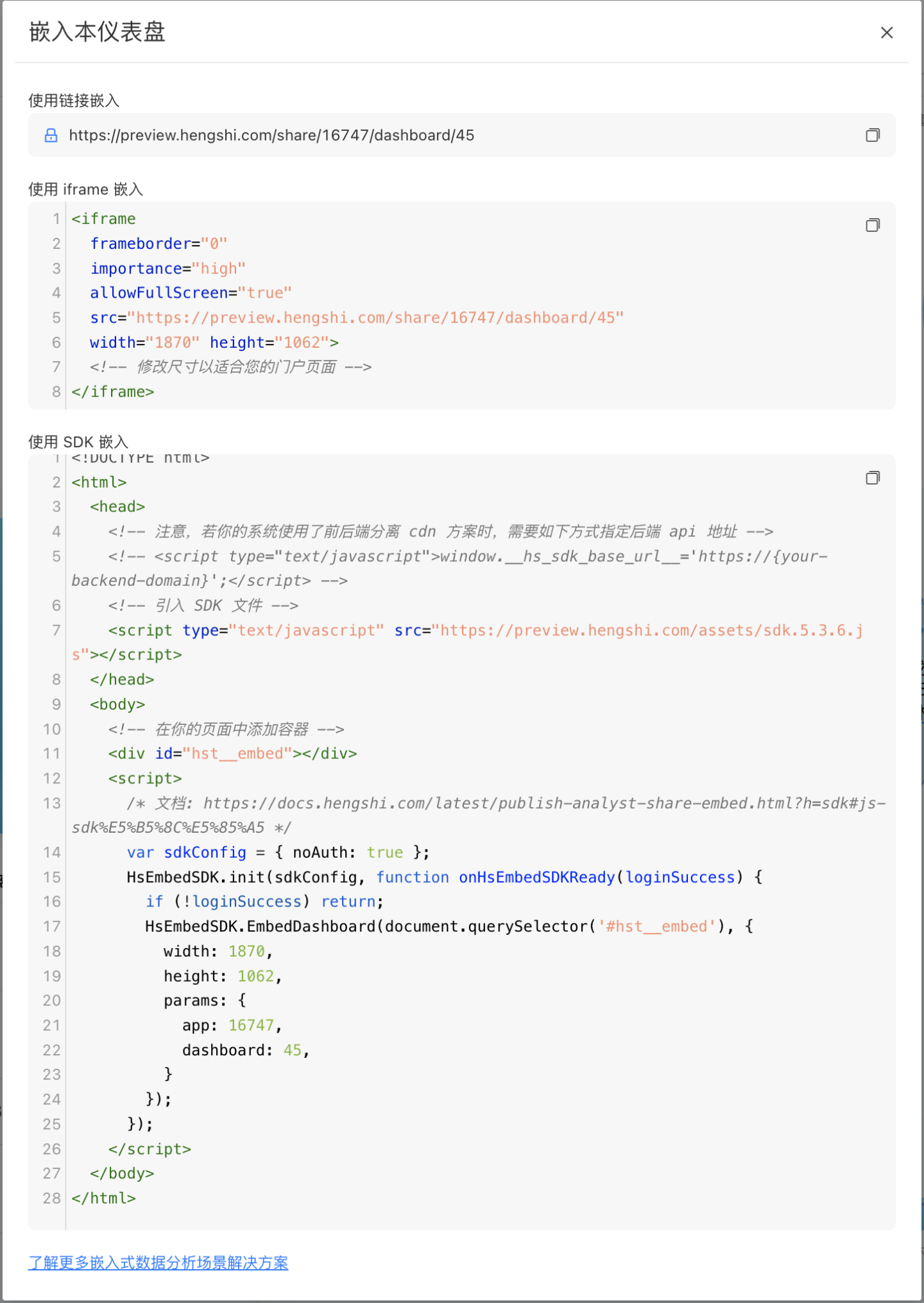Click the closing '</iframe>' tag line

click(x=113, y=392)
